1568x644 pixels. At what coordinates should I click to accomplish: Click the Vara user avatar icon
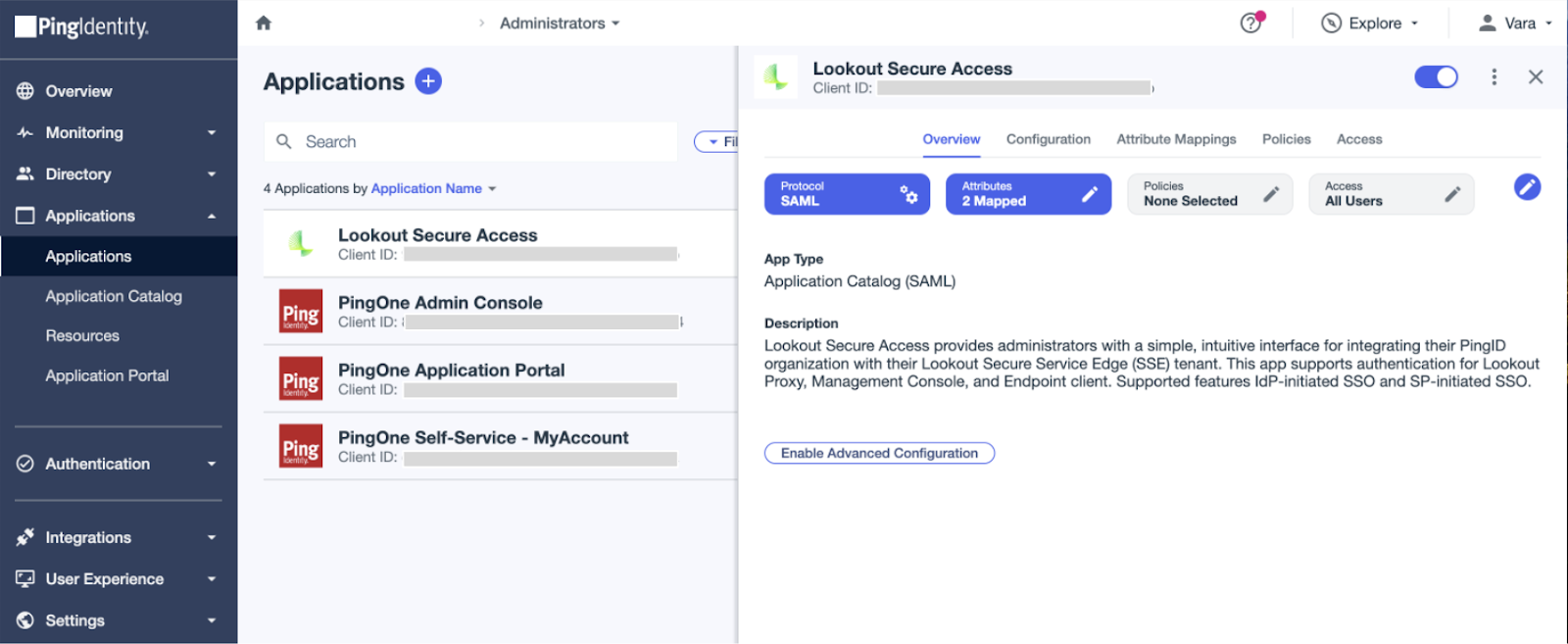pos(1487,23)
